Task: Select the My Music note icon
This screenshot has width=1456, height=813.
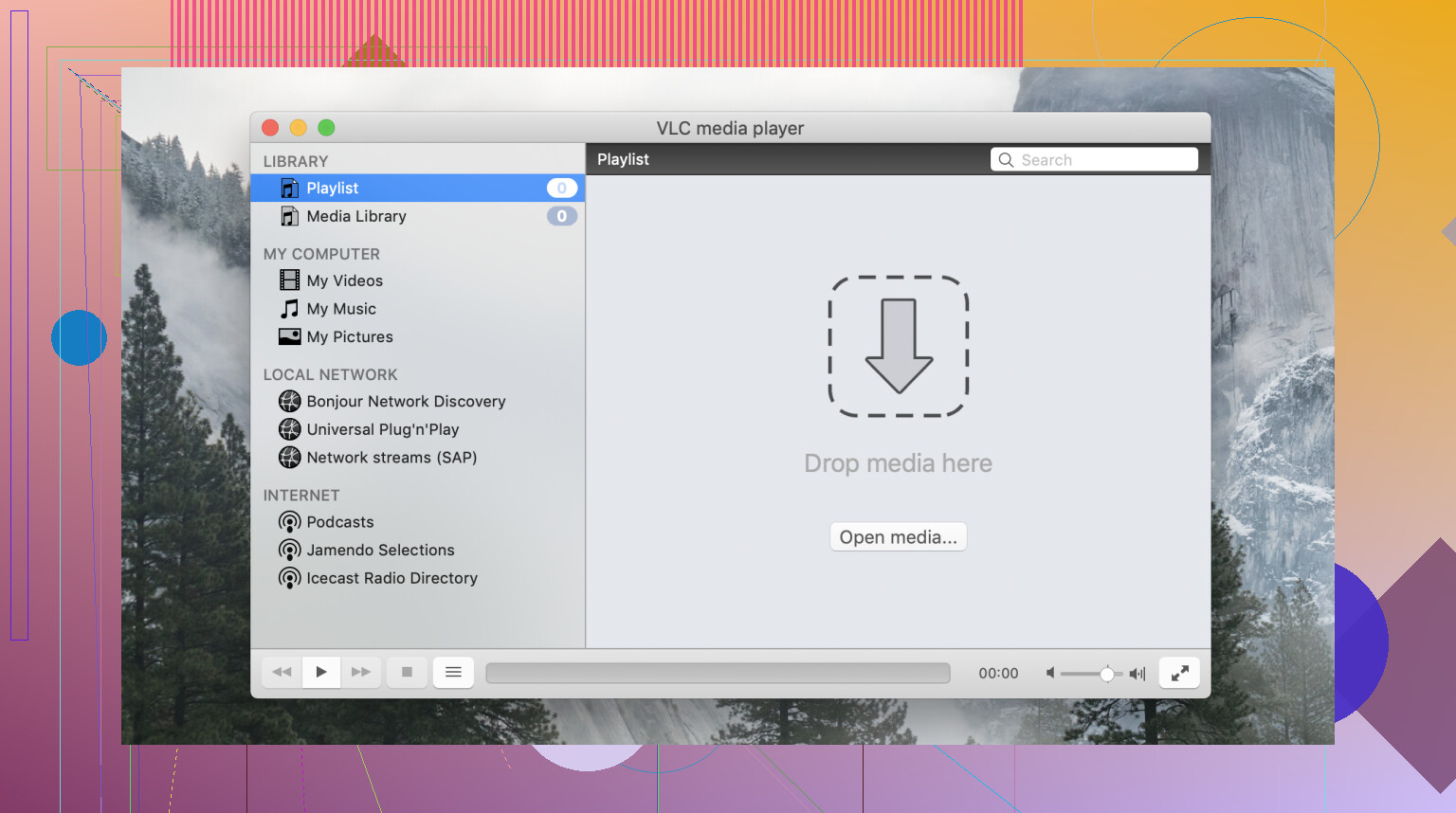Action: coord(289,309)
